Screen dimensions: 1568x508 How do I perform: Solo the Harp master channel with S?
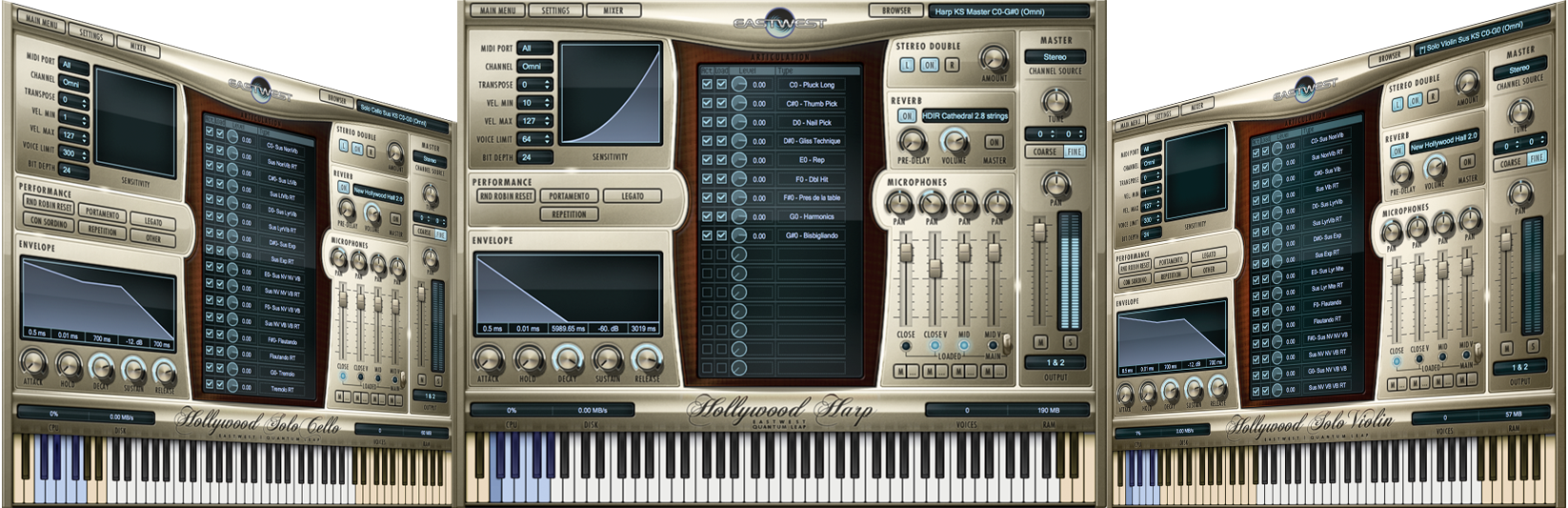(1070, 341)
